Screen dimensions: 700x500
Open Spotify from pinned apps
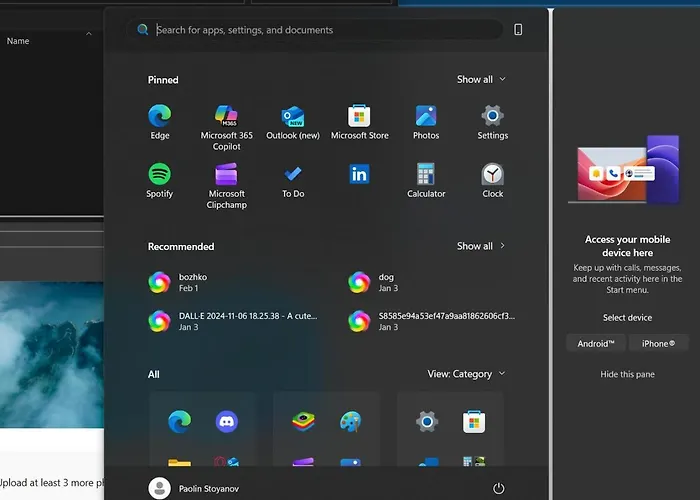160,175
